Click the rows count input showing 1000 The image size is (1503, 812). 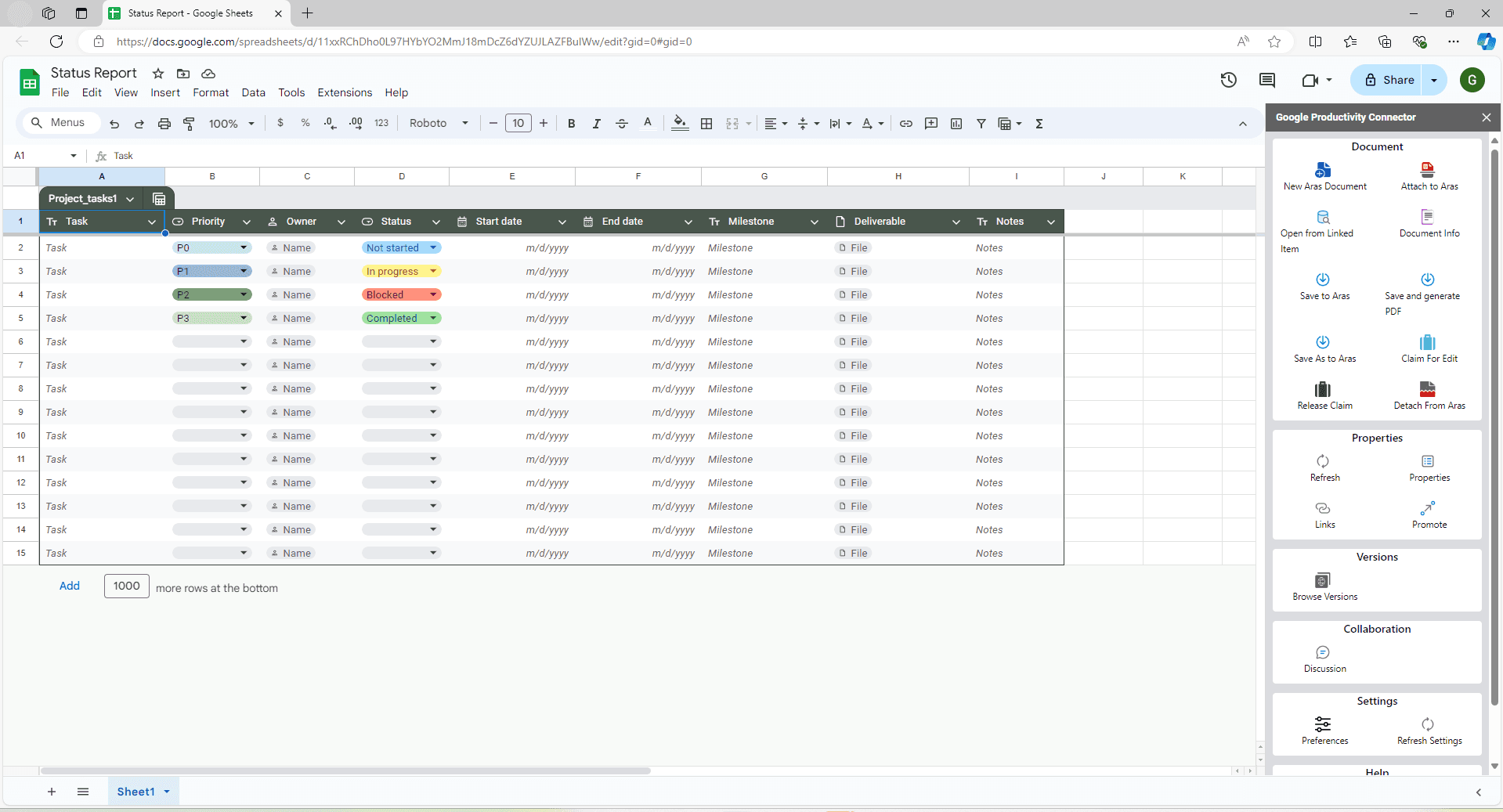point(127,586)
